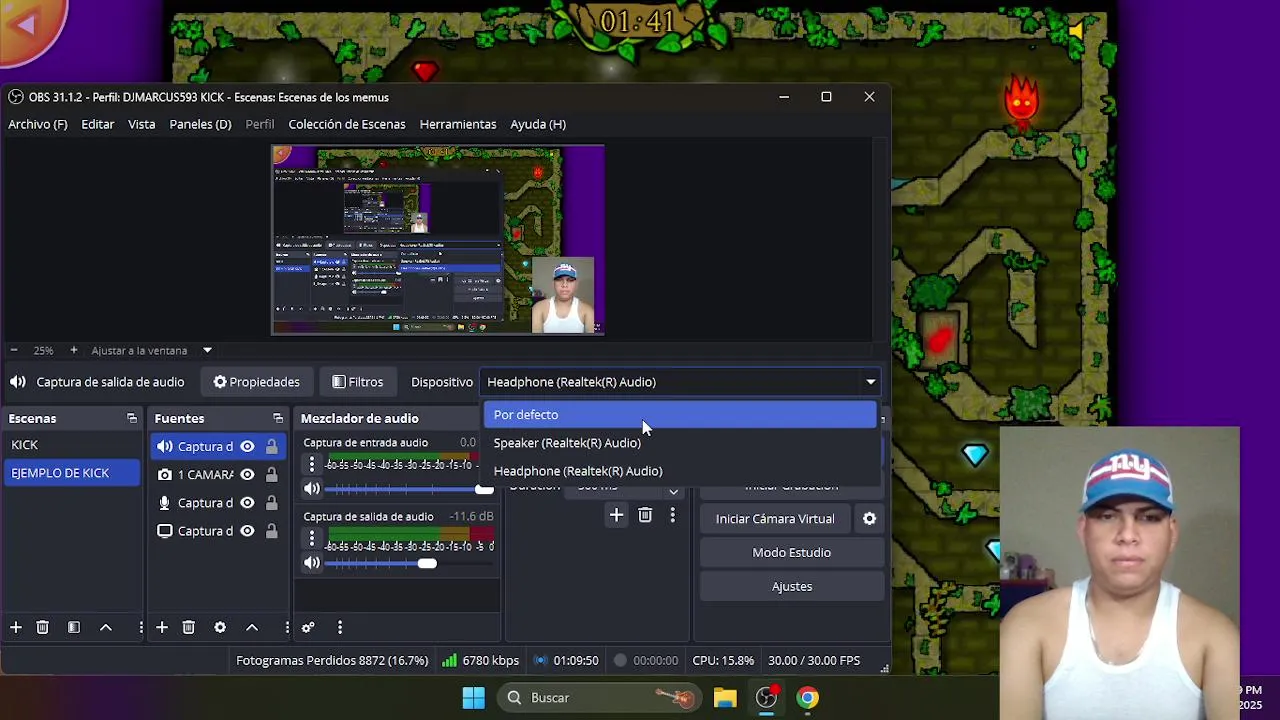Click the Filtros button

[357, 382]
